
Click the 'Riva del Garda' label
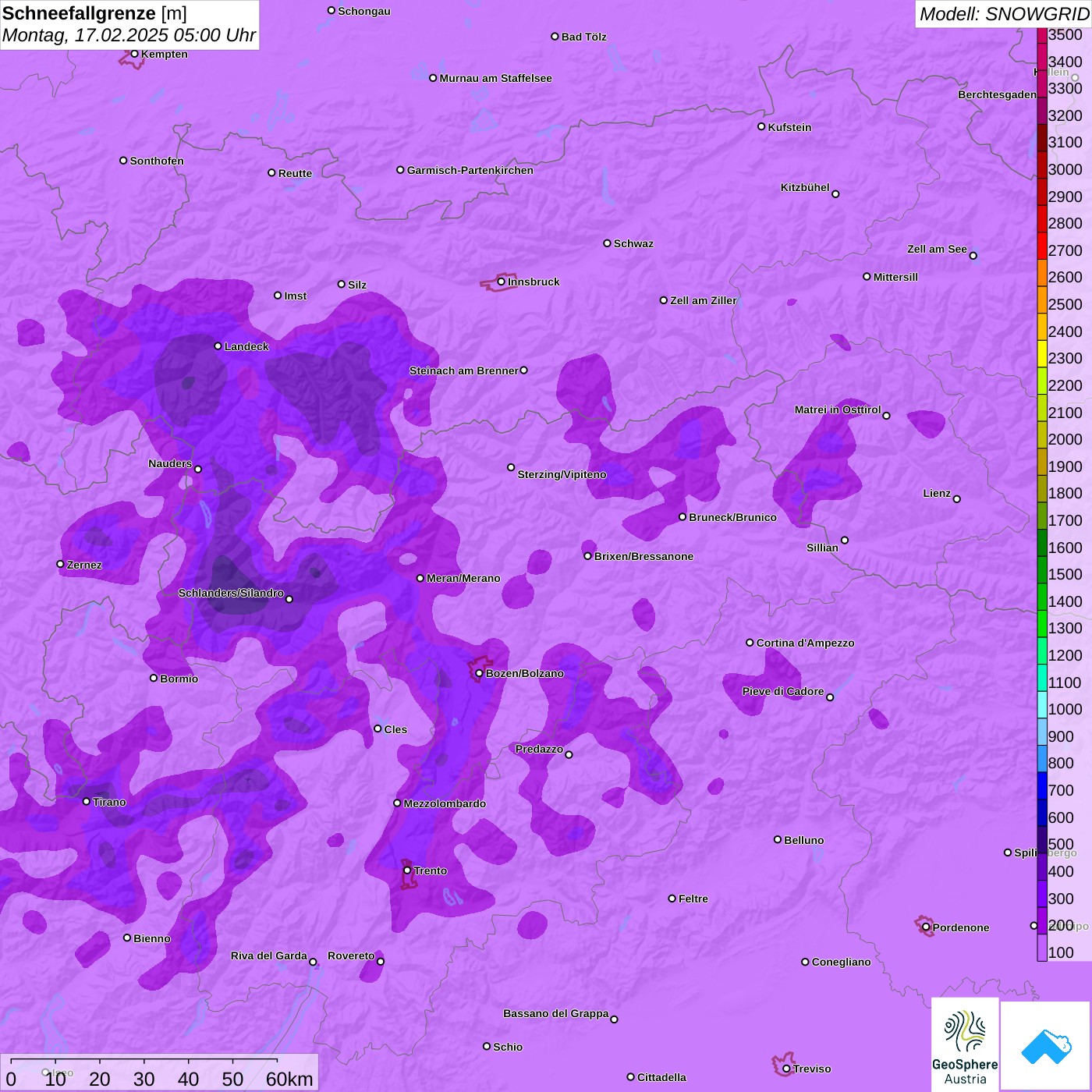269,955
